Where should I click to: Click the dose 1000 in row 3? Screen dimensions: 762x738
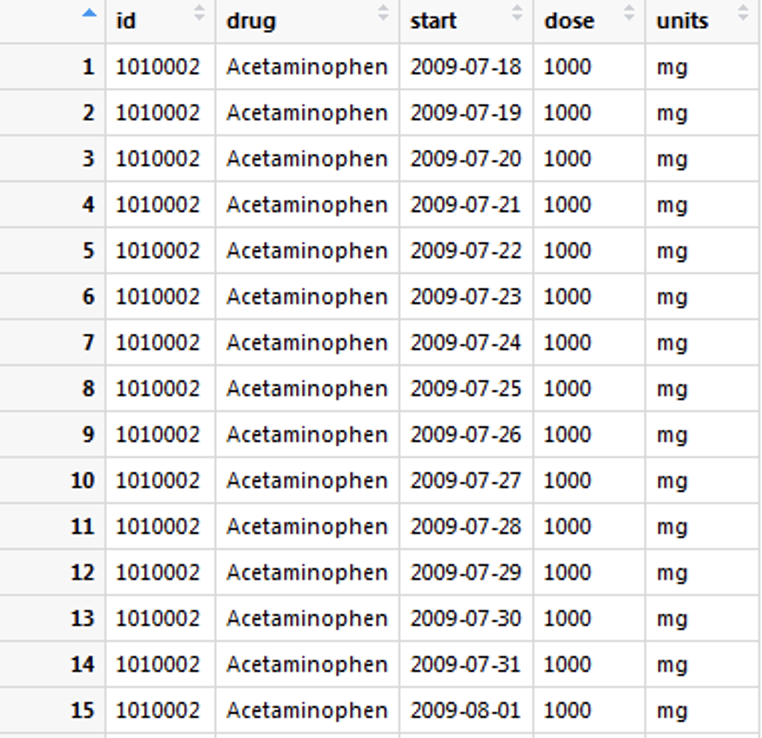(x=567, y=159)
